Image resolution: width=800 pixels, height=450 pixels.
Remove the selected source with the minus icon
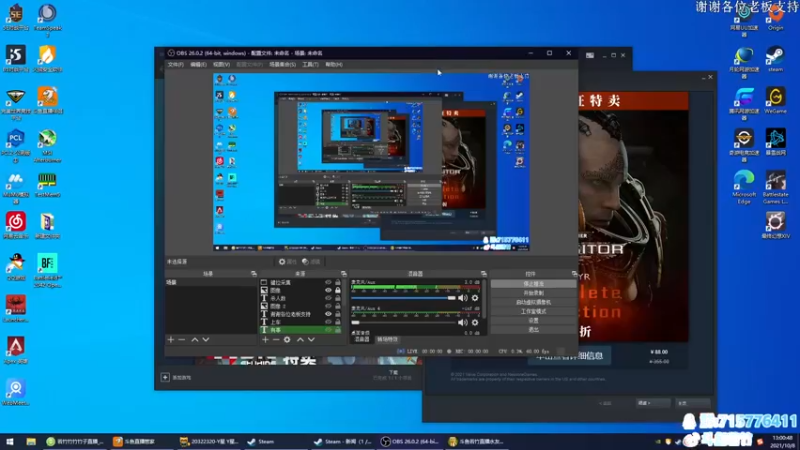pos(276,340)
